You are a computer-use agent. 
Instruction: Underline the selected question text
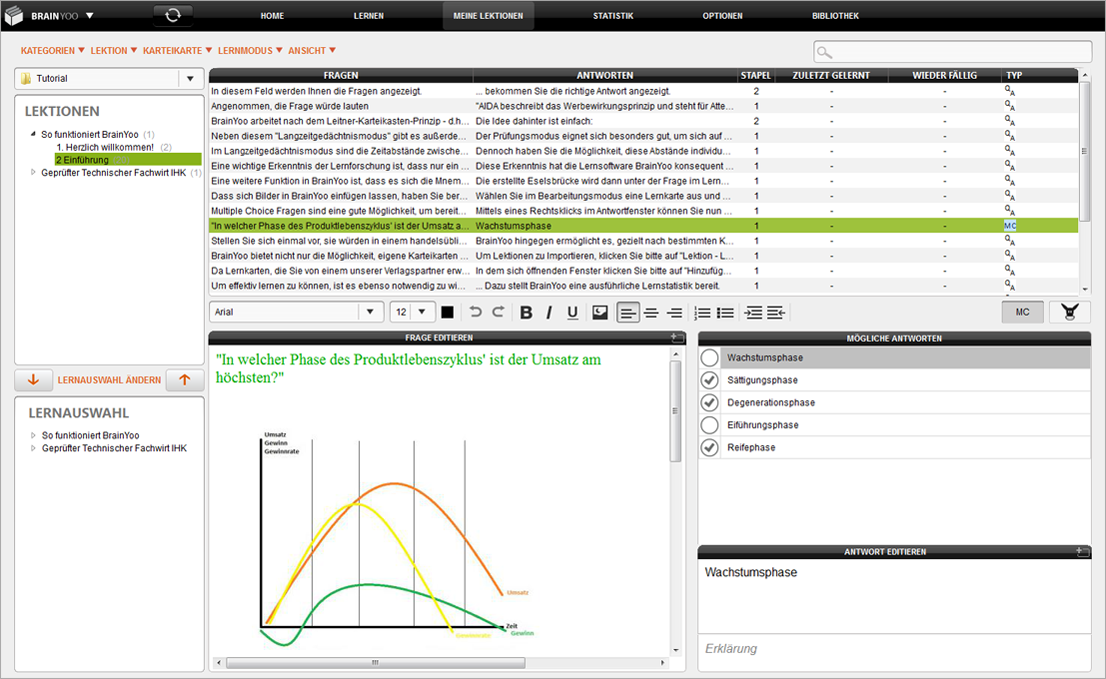point(572,312)
